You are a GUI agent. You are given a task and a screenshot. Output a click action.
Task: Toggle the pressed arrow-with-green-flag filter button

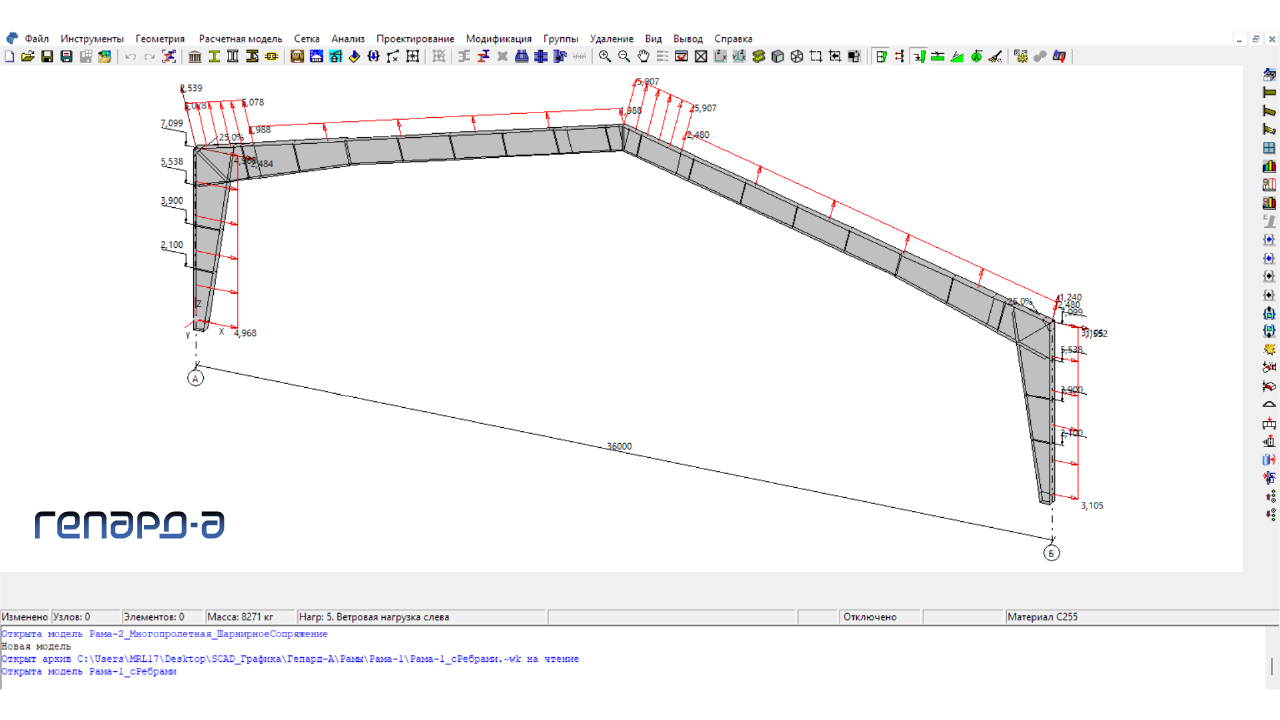pos(919,57)
